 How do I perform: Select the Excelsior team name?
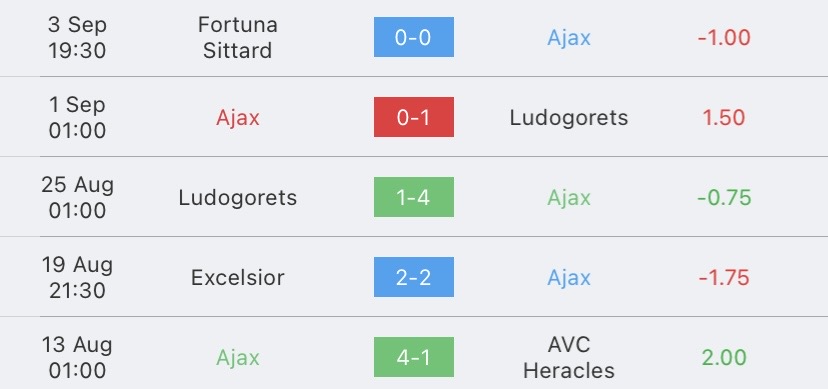(x=238, y=278)
